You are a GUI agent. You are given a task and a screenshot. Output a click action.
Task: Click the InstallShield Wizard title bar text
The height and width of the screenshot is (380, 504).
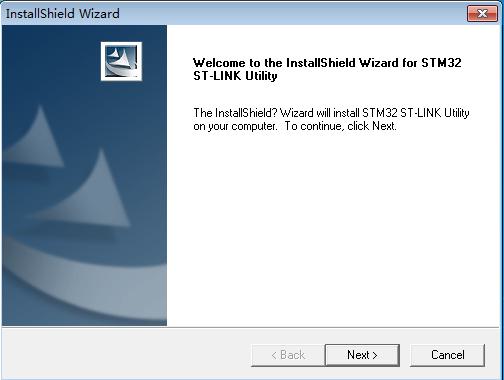[x=63, y=14]
